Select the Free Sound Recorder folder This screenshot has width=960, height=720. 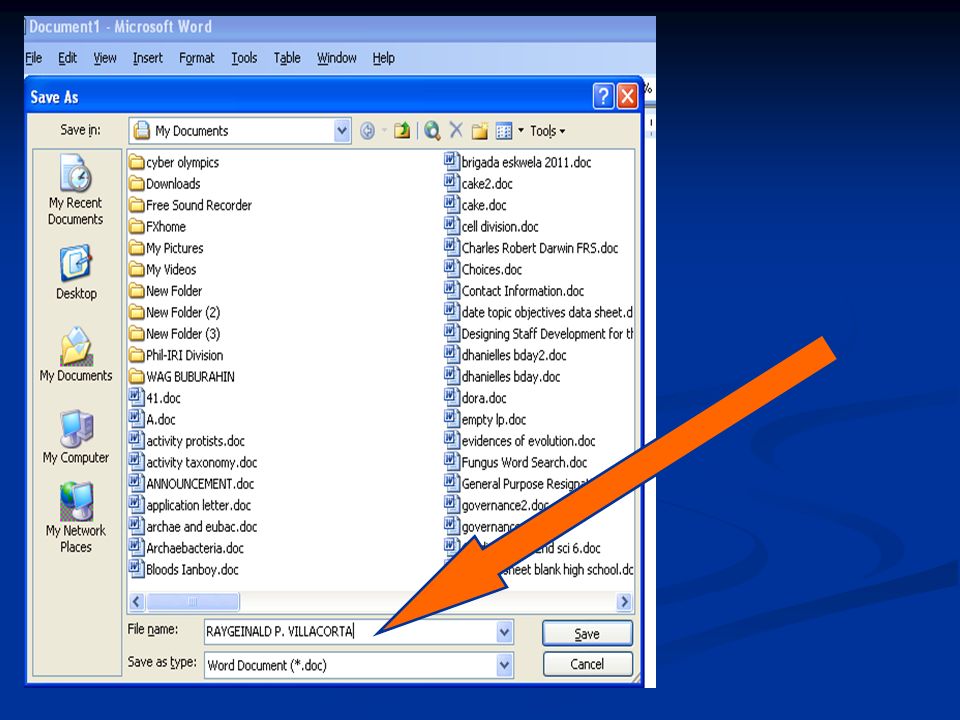[x=190, y=205]
